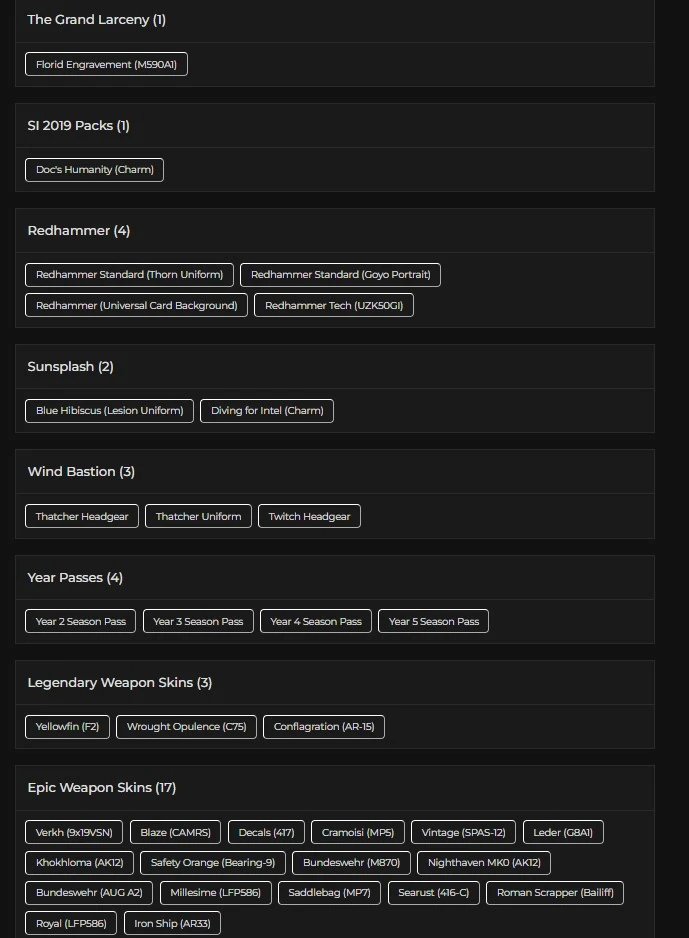689x938 pixels.
Task: Click the Florid Engravement (M590A1) tag
Action: pyautogui.click(x=106, y=65)
